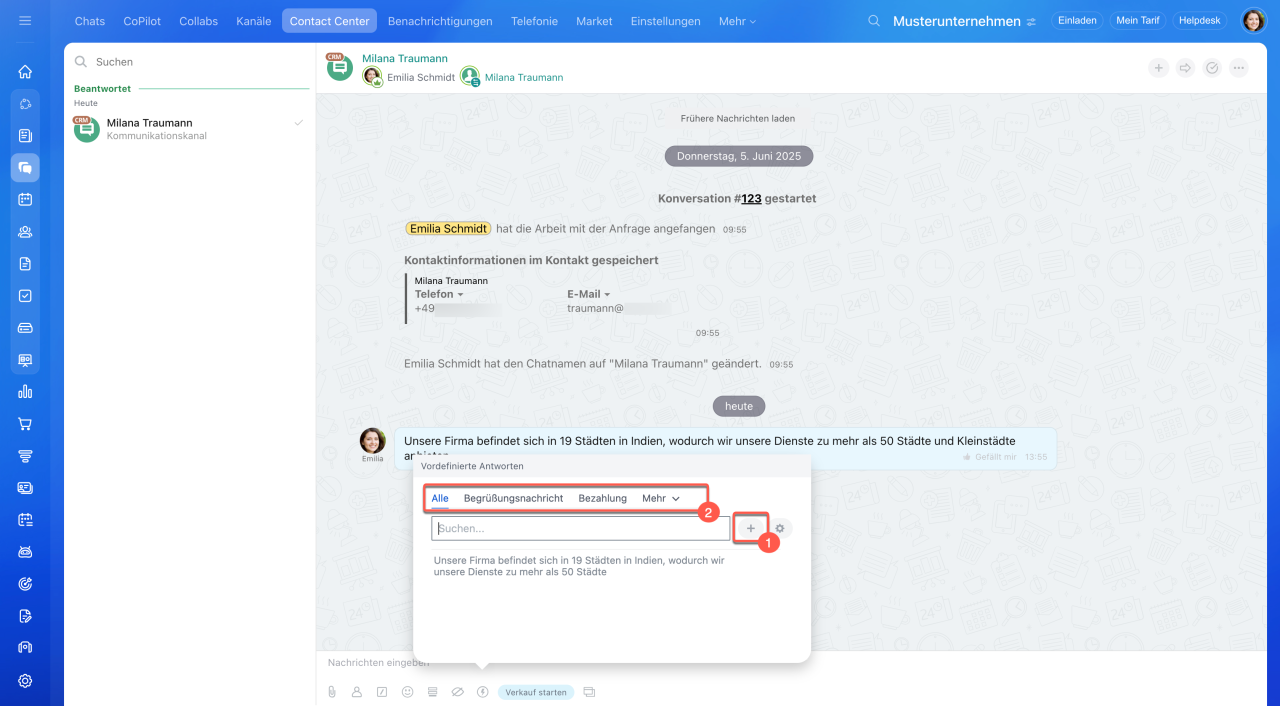Go to the home icon in sidebar
The image size is (1280, 706).
25,71
